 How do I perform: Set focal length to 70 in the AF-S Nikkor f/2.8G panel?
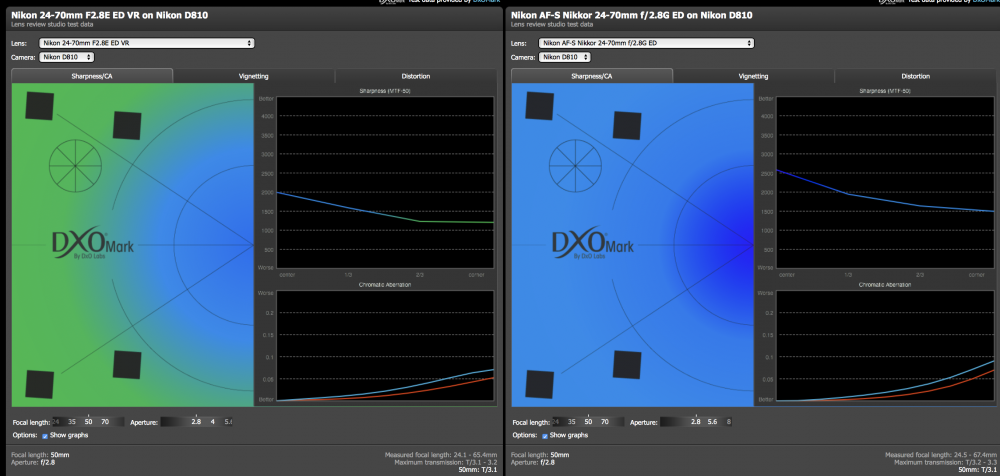[x=605, y=422]
